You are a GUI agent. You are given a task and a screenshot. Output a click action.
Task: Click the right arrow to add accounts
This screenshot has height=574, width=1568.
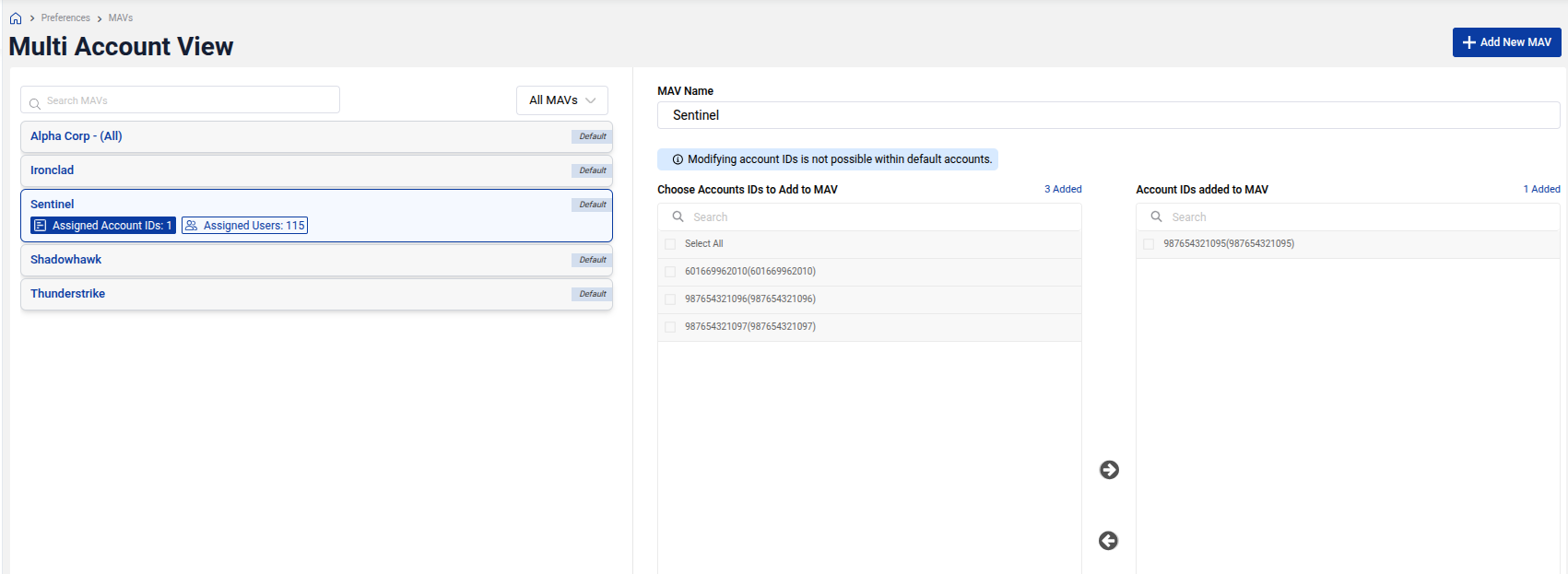pyautogui.click(x=1109, y=470)
